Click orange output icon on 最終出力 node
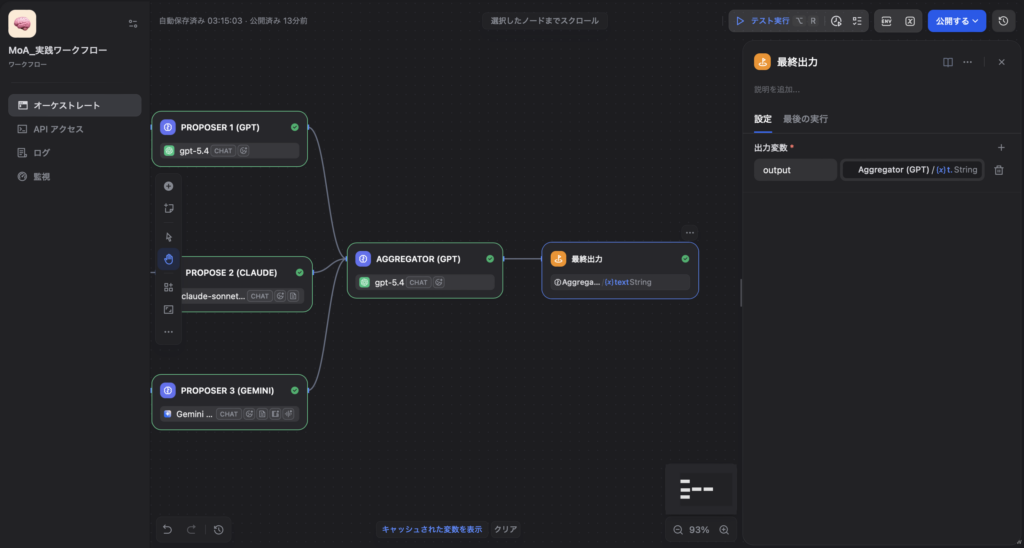Viewport: 1024px width, 548px height. click(x=558, y=259)
